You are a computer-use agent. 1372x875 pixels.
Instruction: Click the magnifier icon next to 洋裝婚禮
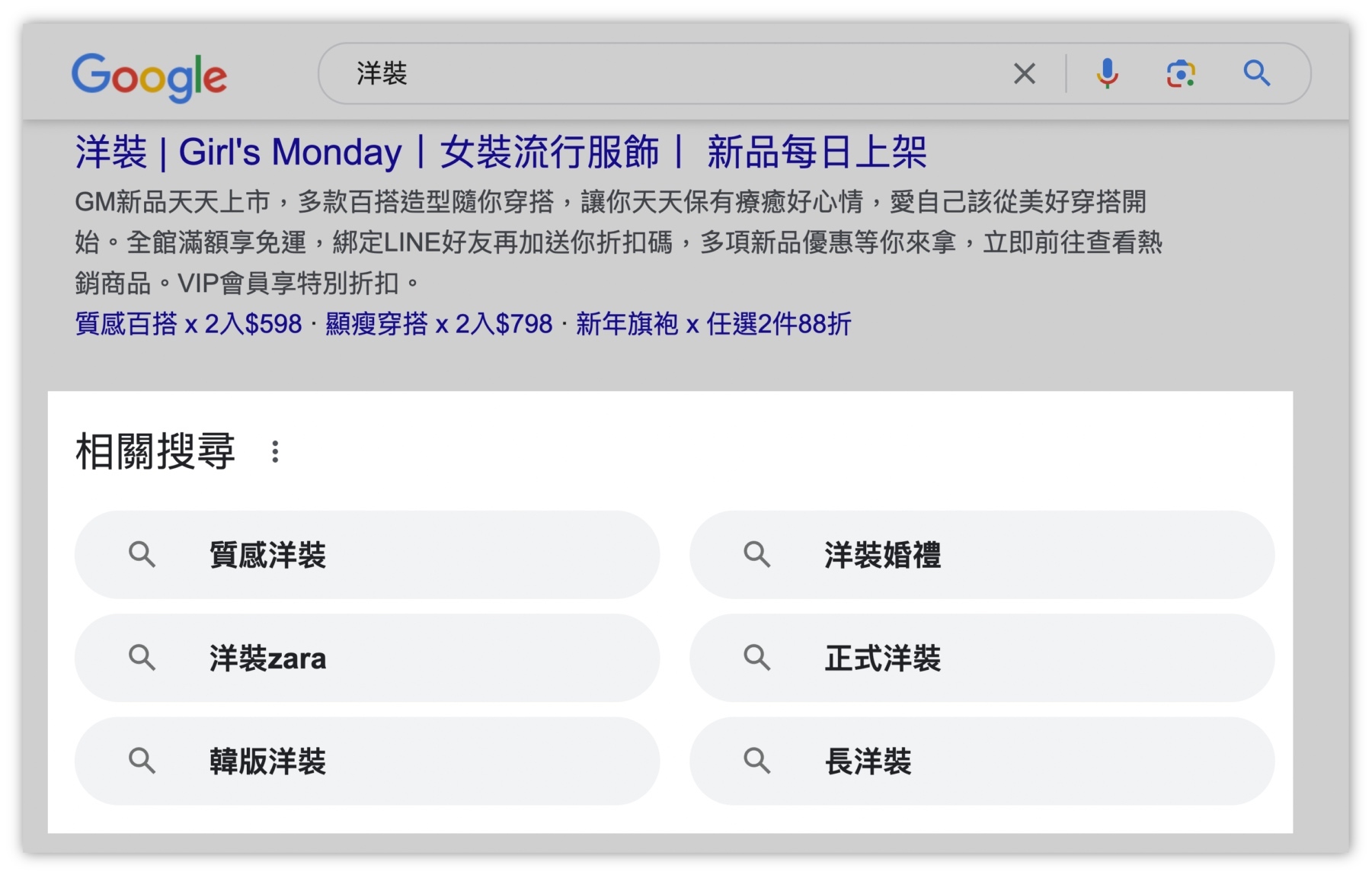[756, 554]
